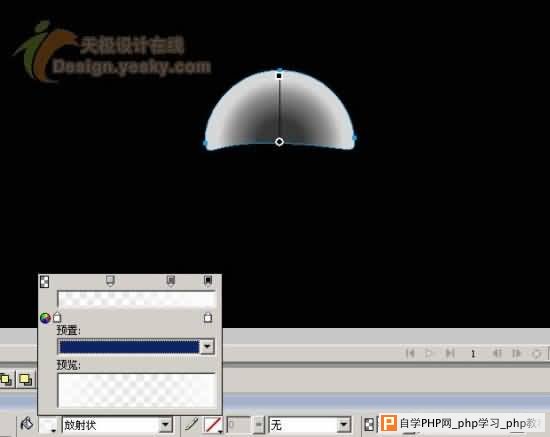Screen dimensions: 550x437
Task: Click the stroke color swatch with red slash
Action: (x=213, y=425)
